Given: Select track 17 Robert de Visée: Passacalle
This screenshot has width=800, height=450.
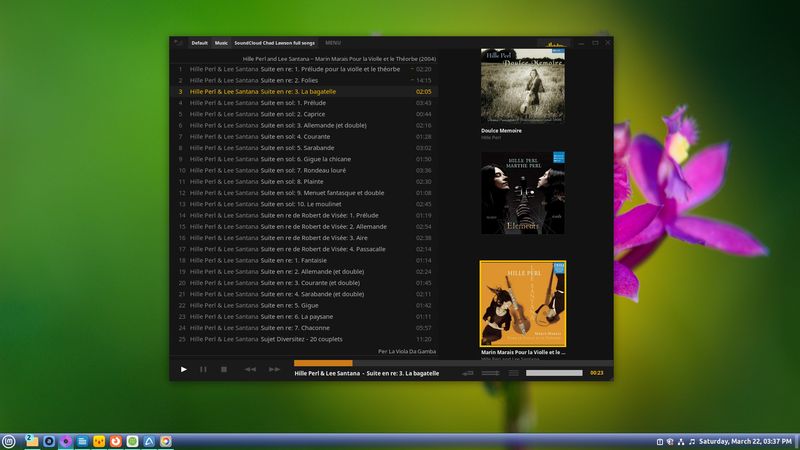Looking at the screenshot, I should coord(305,249).
